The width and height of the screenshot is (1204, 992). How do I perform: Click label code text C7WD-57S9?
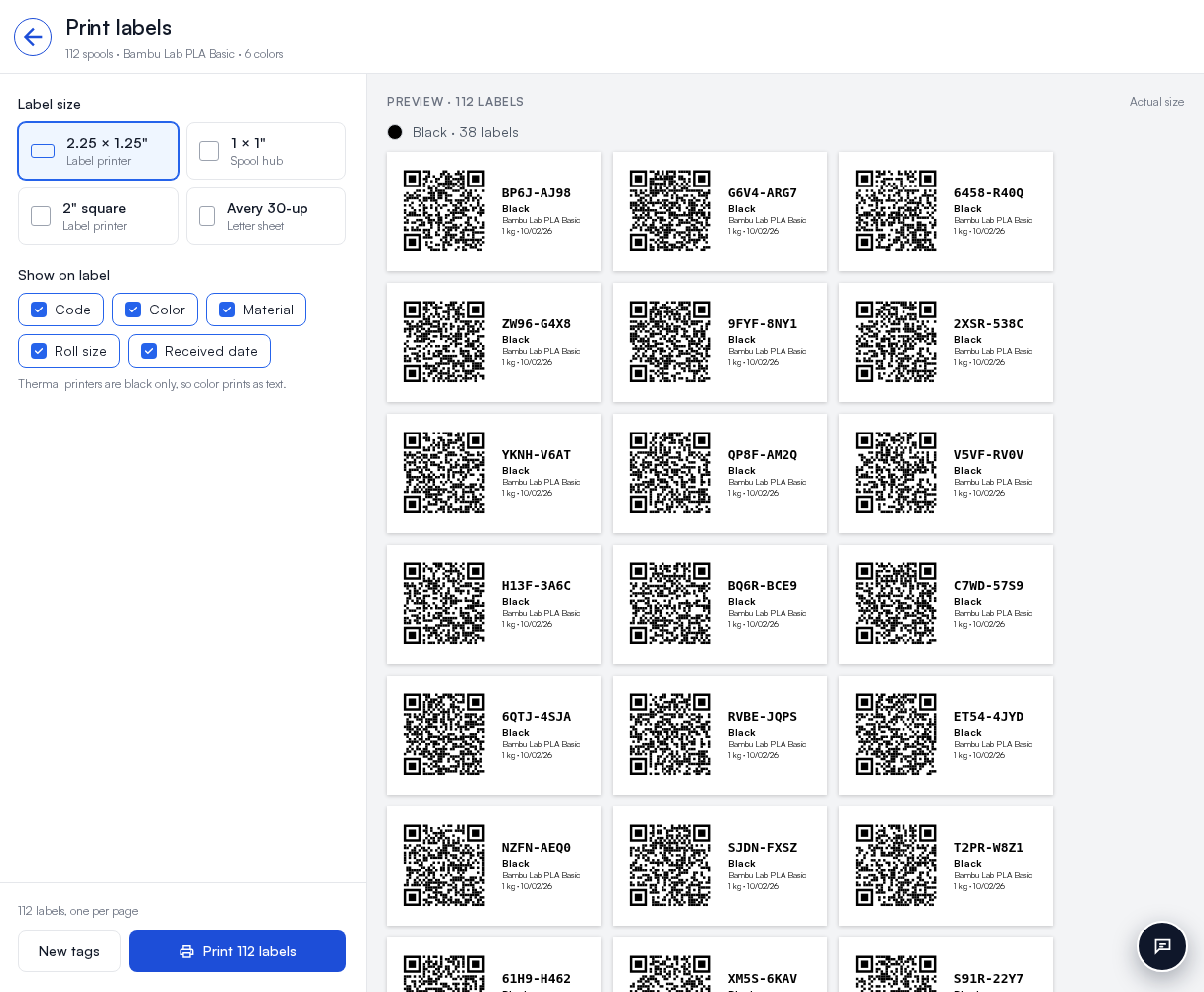coord(989,586)
